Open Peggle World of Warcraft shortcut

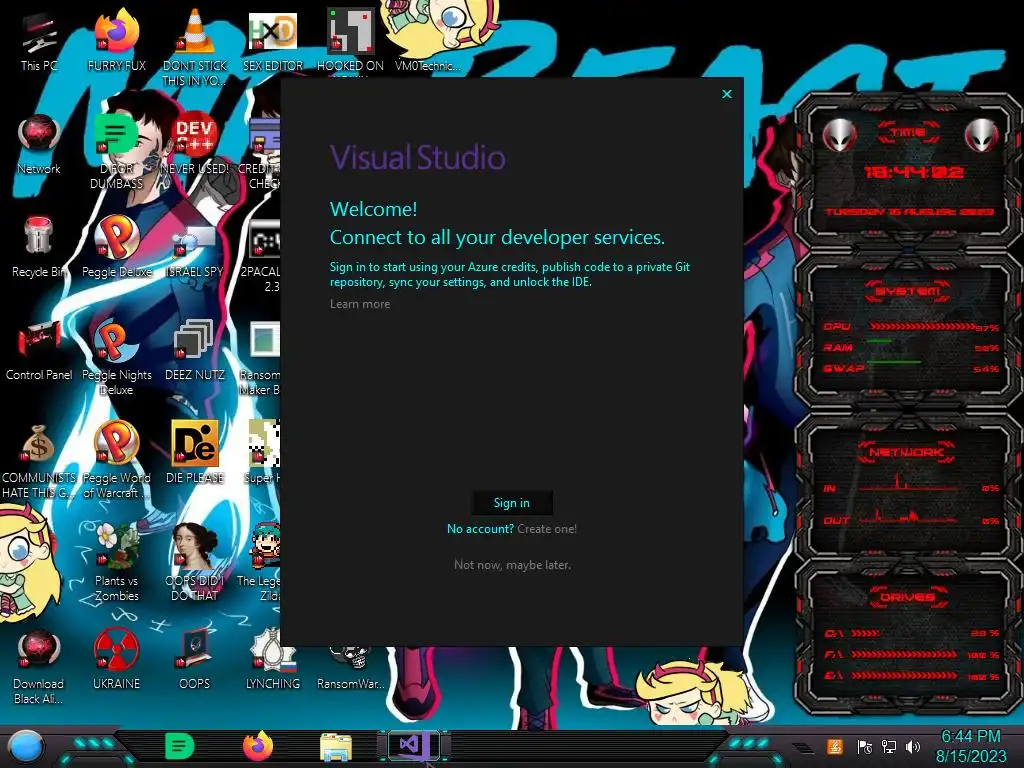tap(116, 461)
